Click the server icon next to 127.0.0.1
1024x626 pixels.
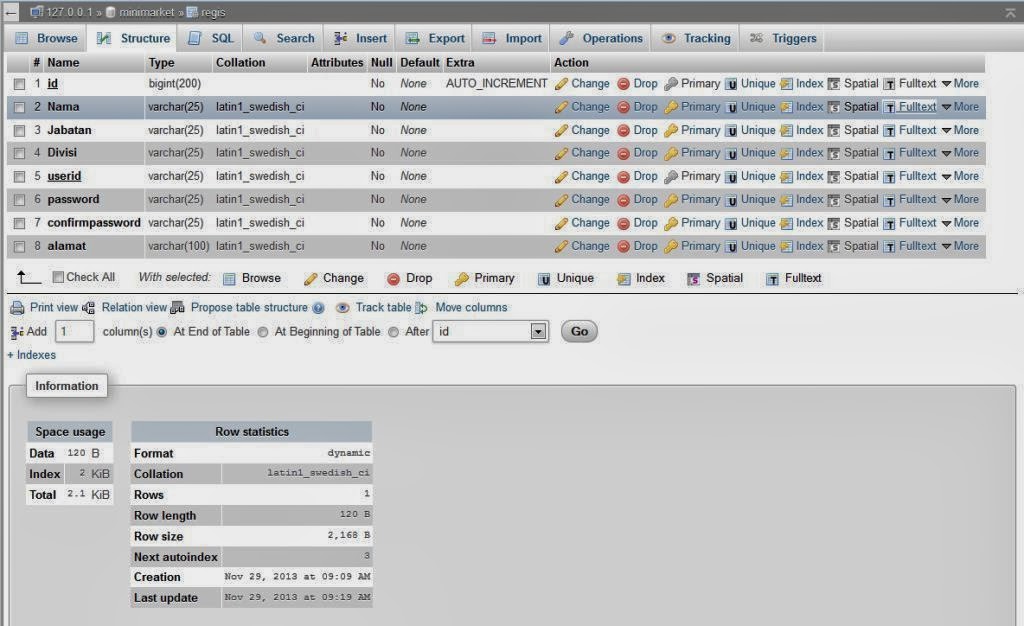coord(37,12)
